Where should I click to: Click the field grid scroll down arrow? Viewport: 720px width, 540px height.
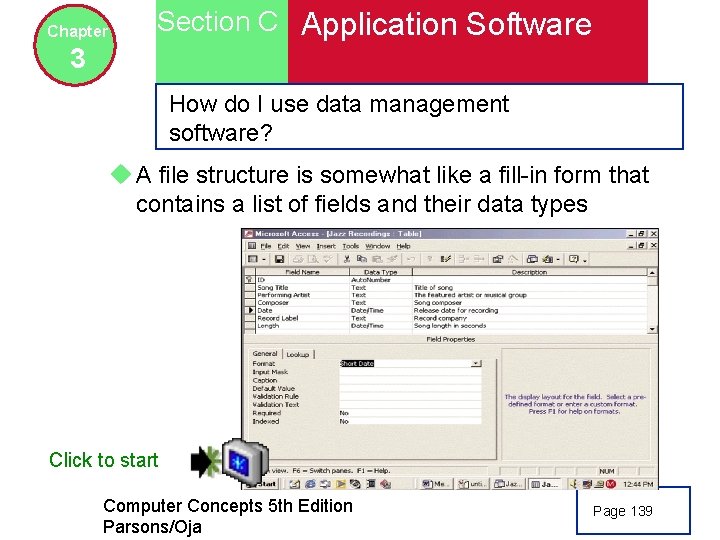tap(652, 329)
